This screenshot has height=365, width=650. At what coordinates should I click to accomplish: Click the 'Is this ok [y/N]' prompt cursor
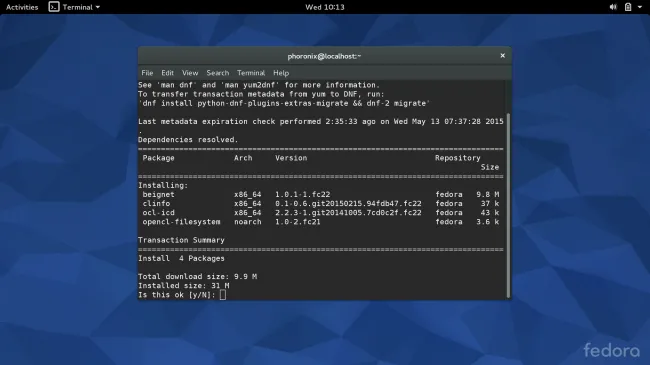coord(223,294)
